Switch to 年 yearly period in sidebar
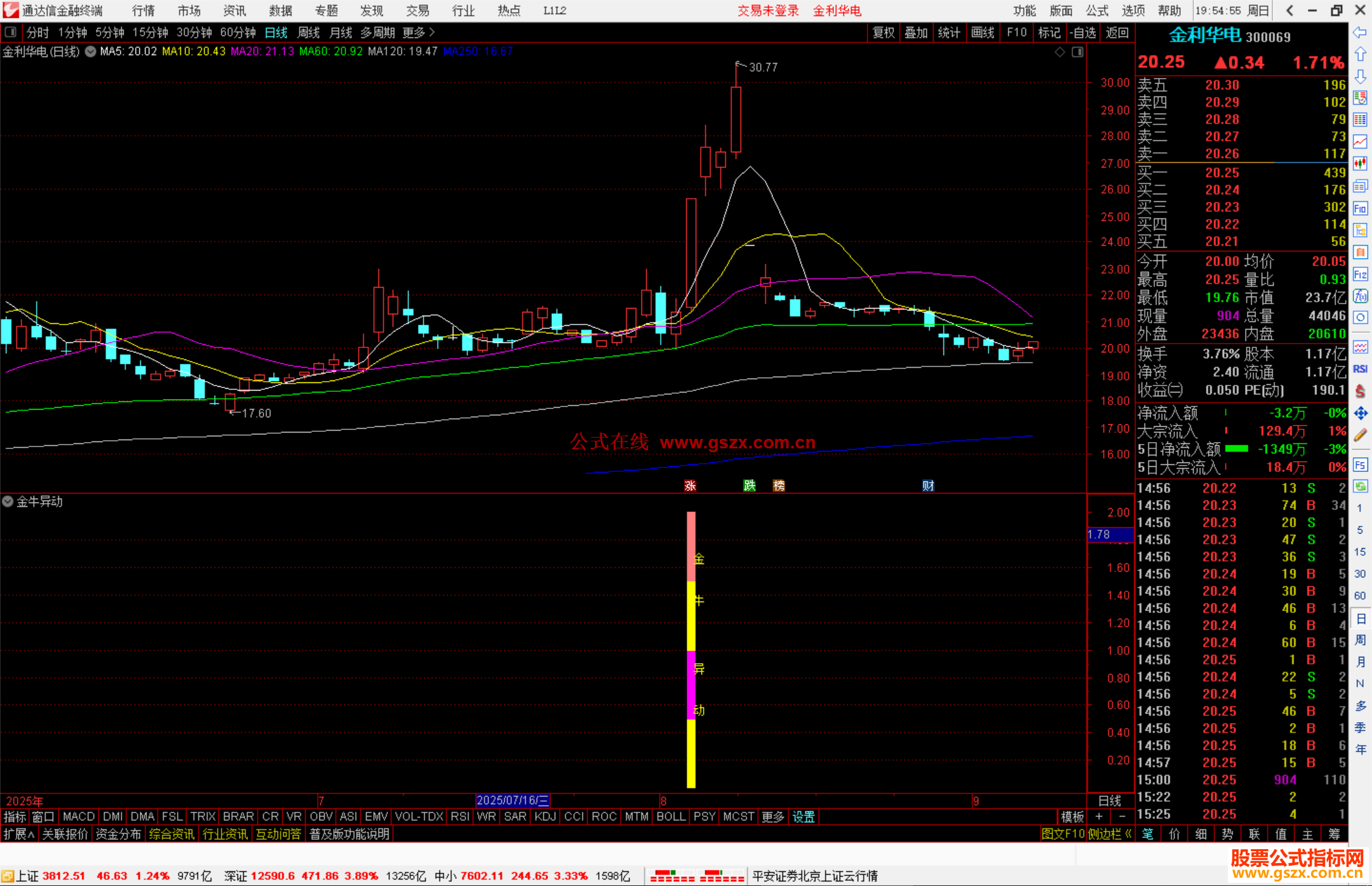 [1360, 749]
